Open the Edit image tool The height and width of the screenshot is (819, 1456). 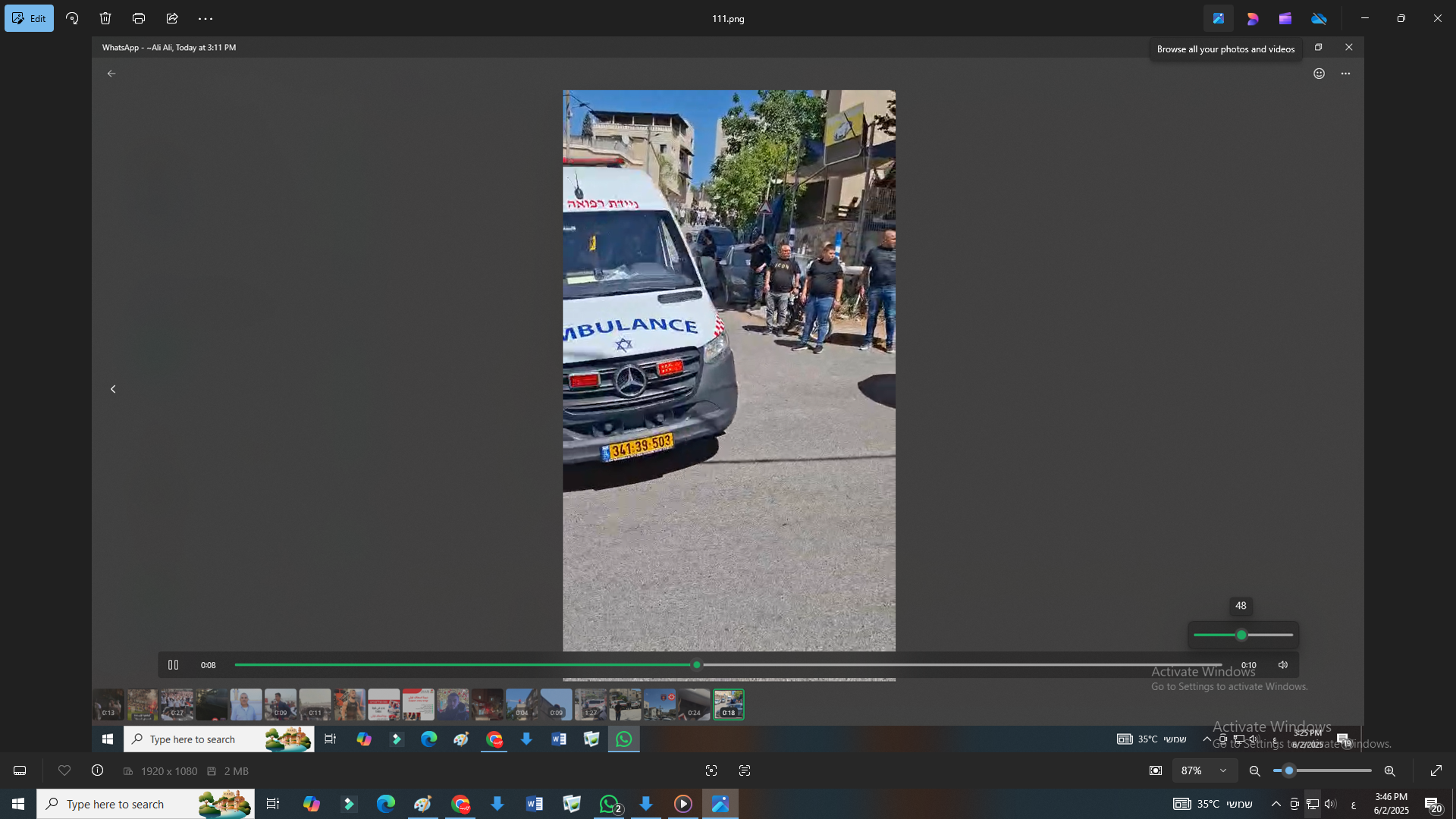[x=29, y=18]
